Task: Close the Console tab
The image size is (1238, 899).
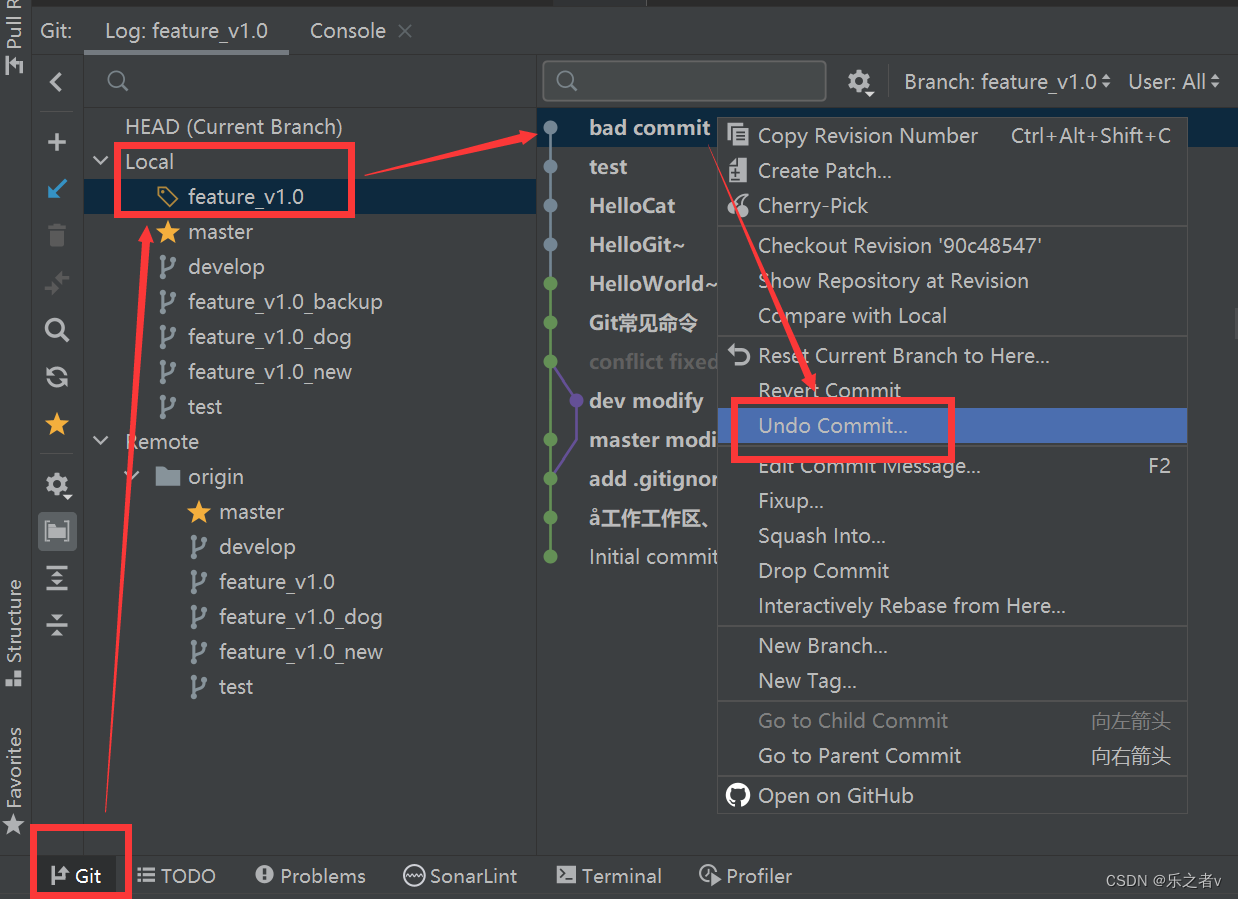Action: (x=405, y=31)
